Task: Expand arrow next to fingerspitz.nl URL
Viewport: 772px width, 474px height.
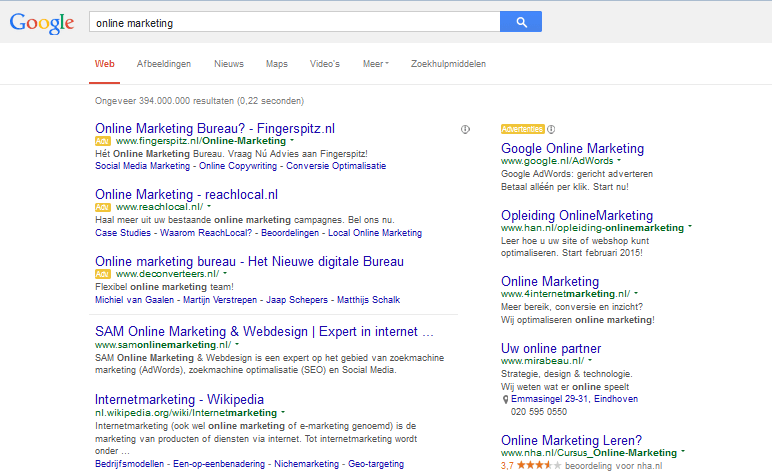Action: click(292, 141)
